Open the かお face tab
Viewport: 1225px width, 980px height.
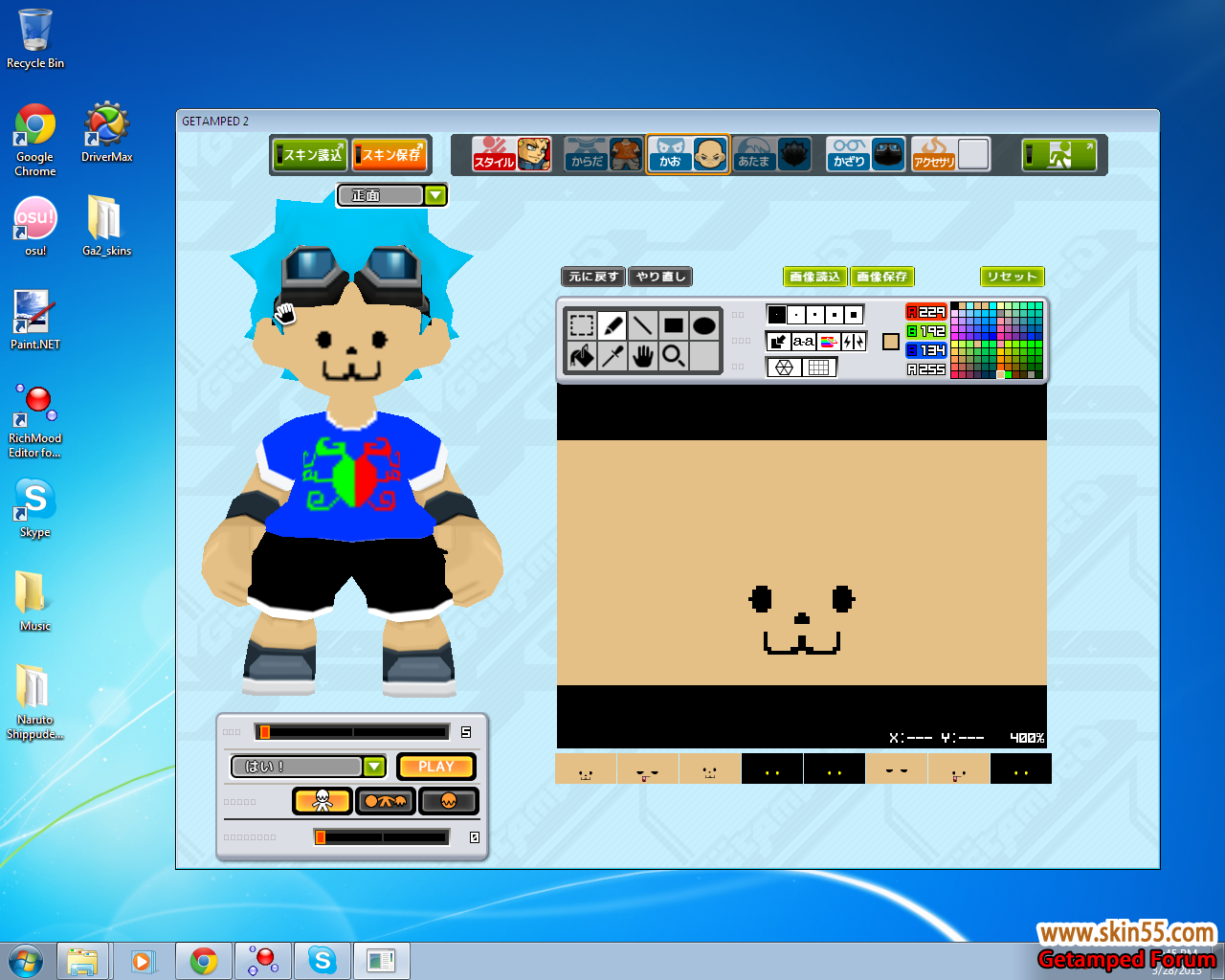688,154
